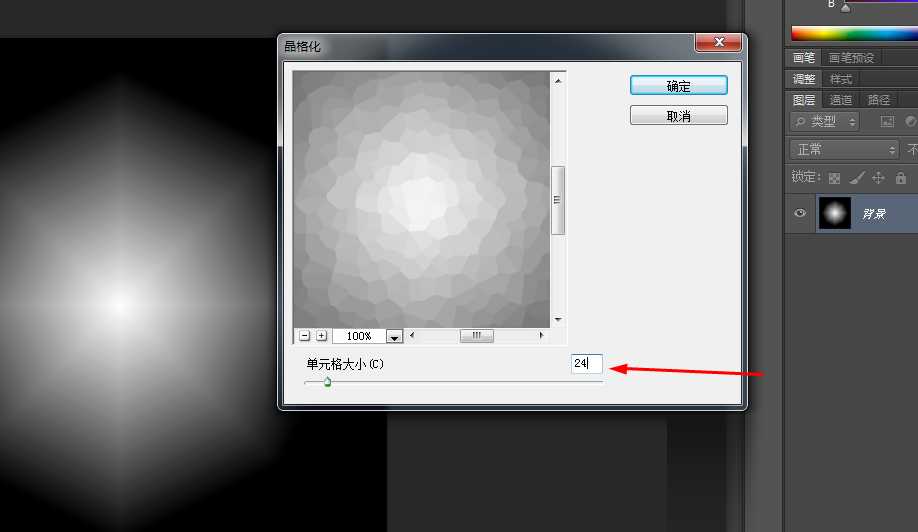Click the zoom in plus button in preview

coord(321,336)
